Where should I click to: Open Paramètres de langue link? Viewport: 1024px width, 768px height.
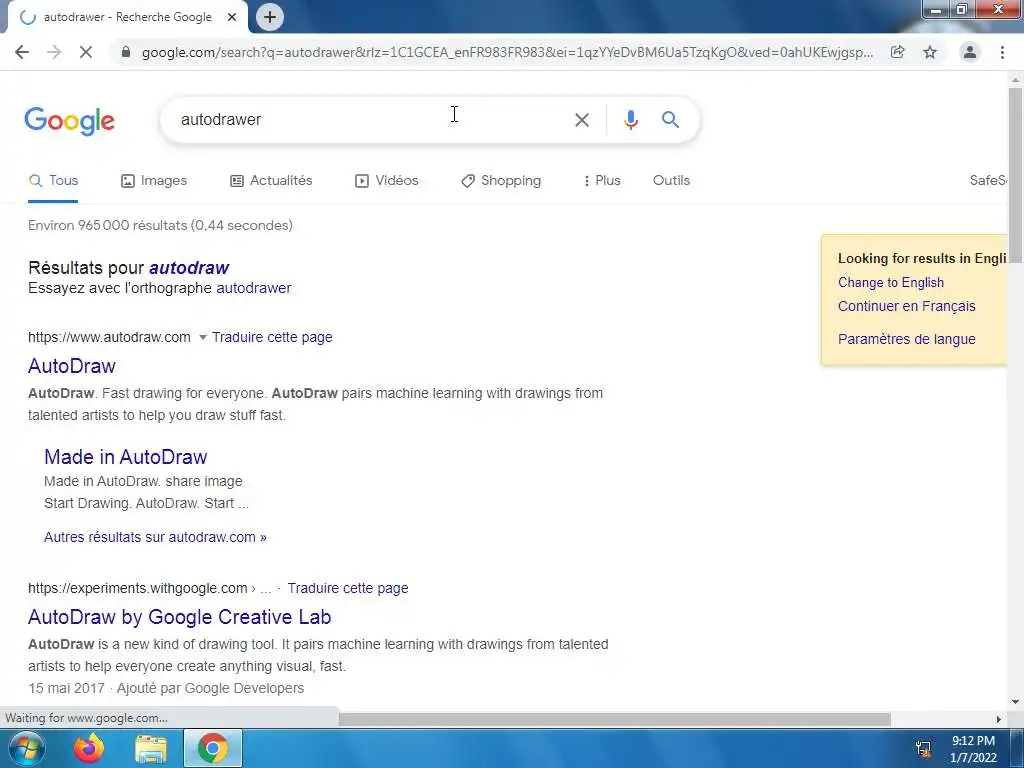click(906, 340)
